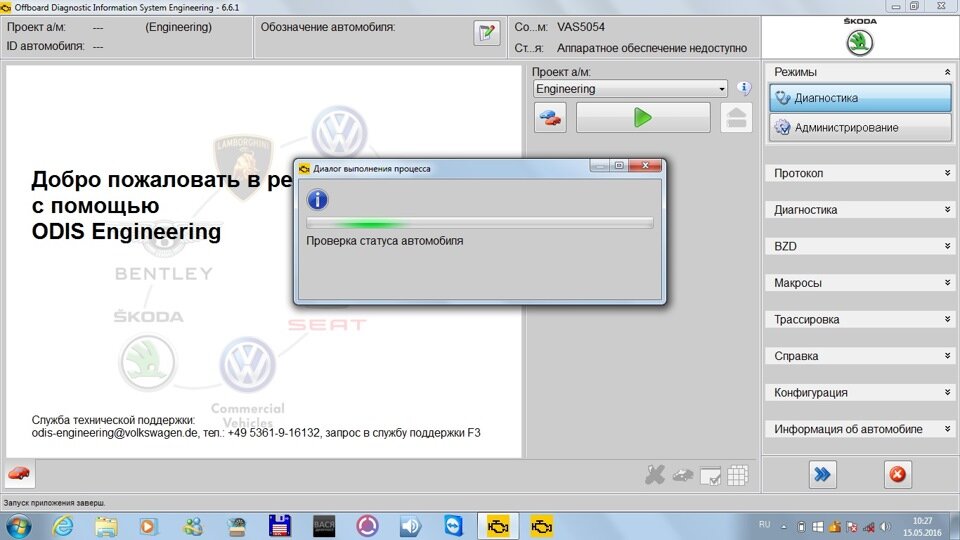Click the greyed crossed tools icon
Screen dimensions: 960x540
tap(655, 474)
